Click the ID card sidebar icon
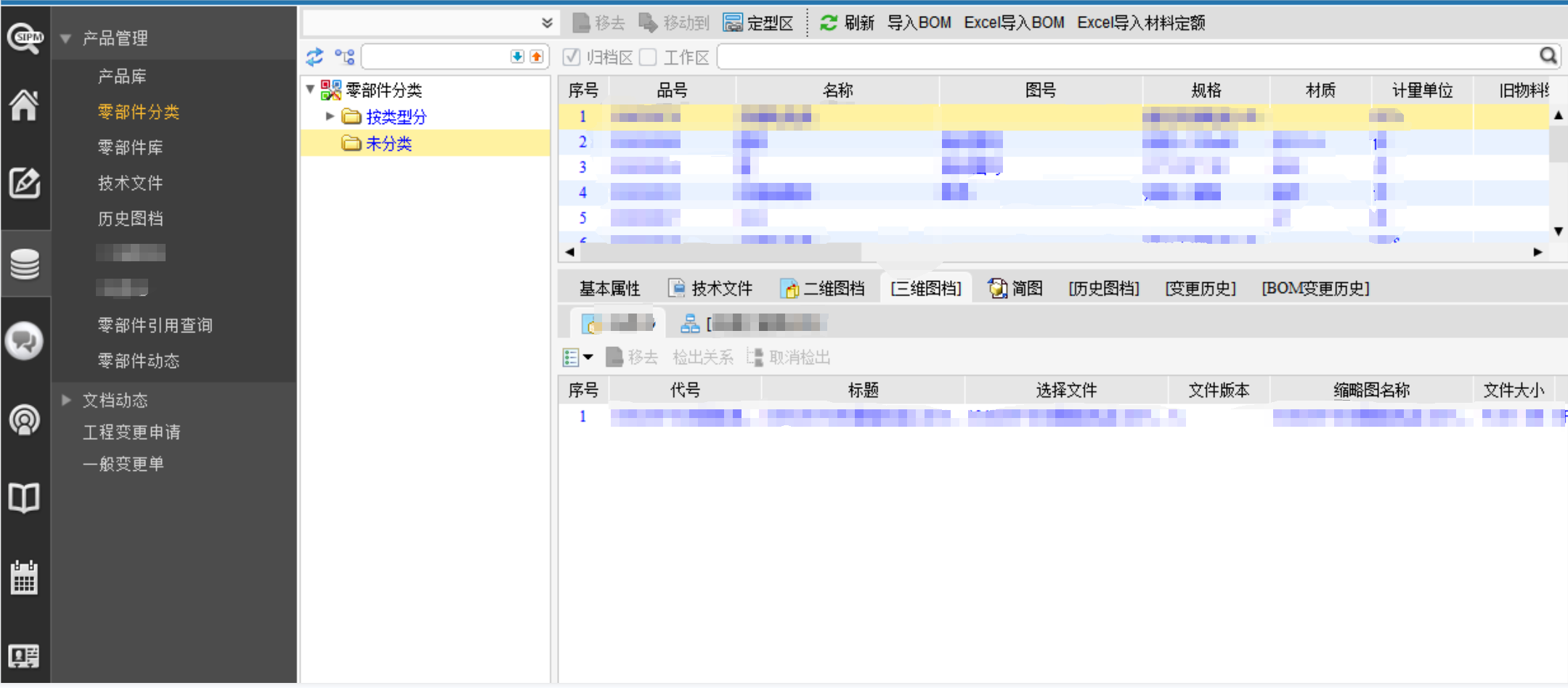 24,656
